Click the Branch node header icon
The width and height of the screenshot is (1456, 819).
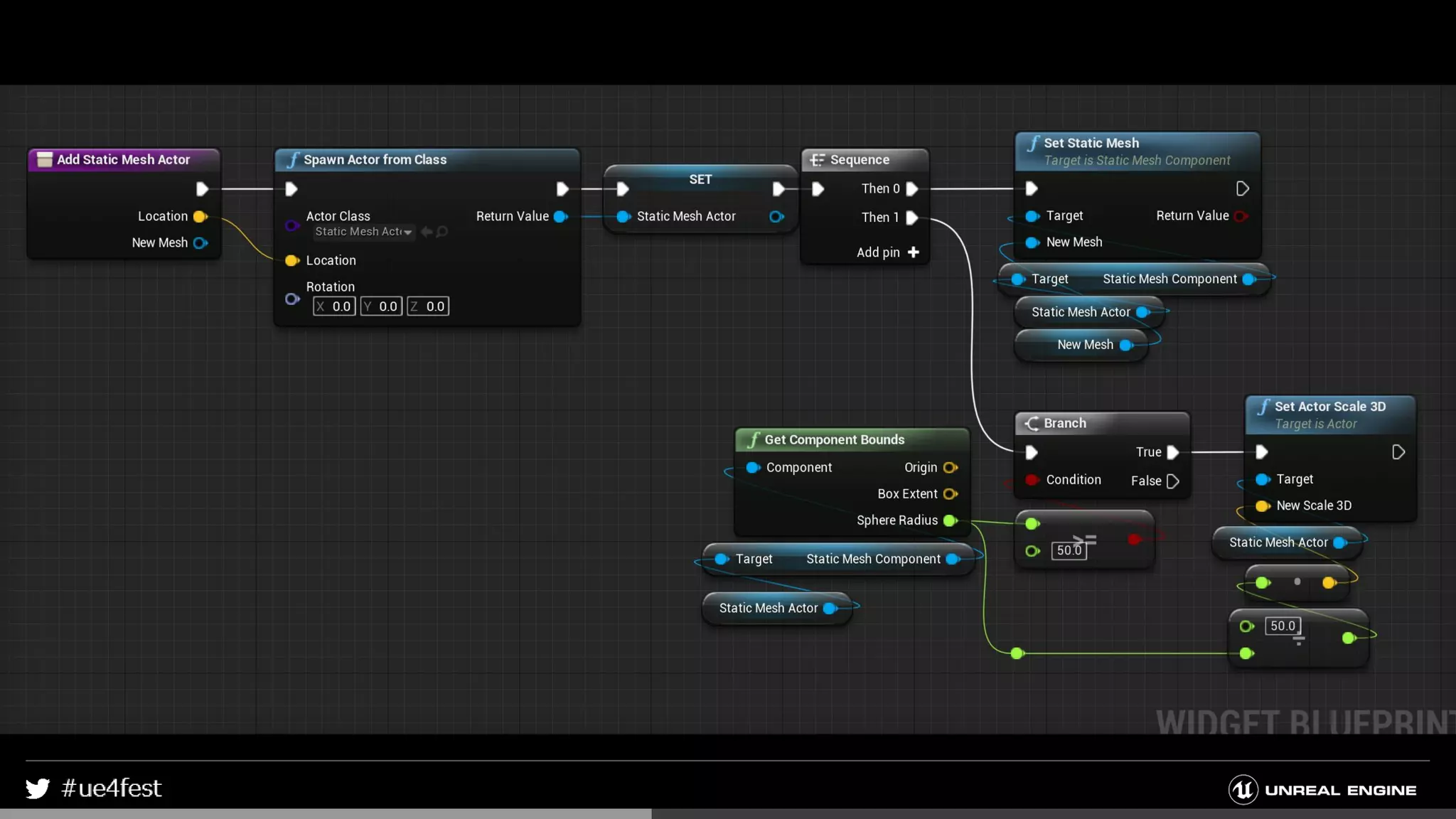coord(1032,424)
